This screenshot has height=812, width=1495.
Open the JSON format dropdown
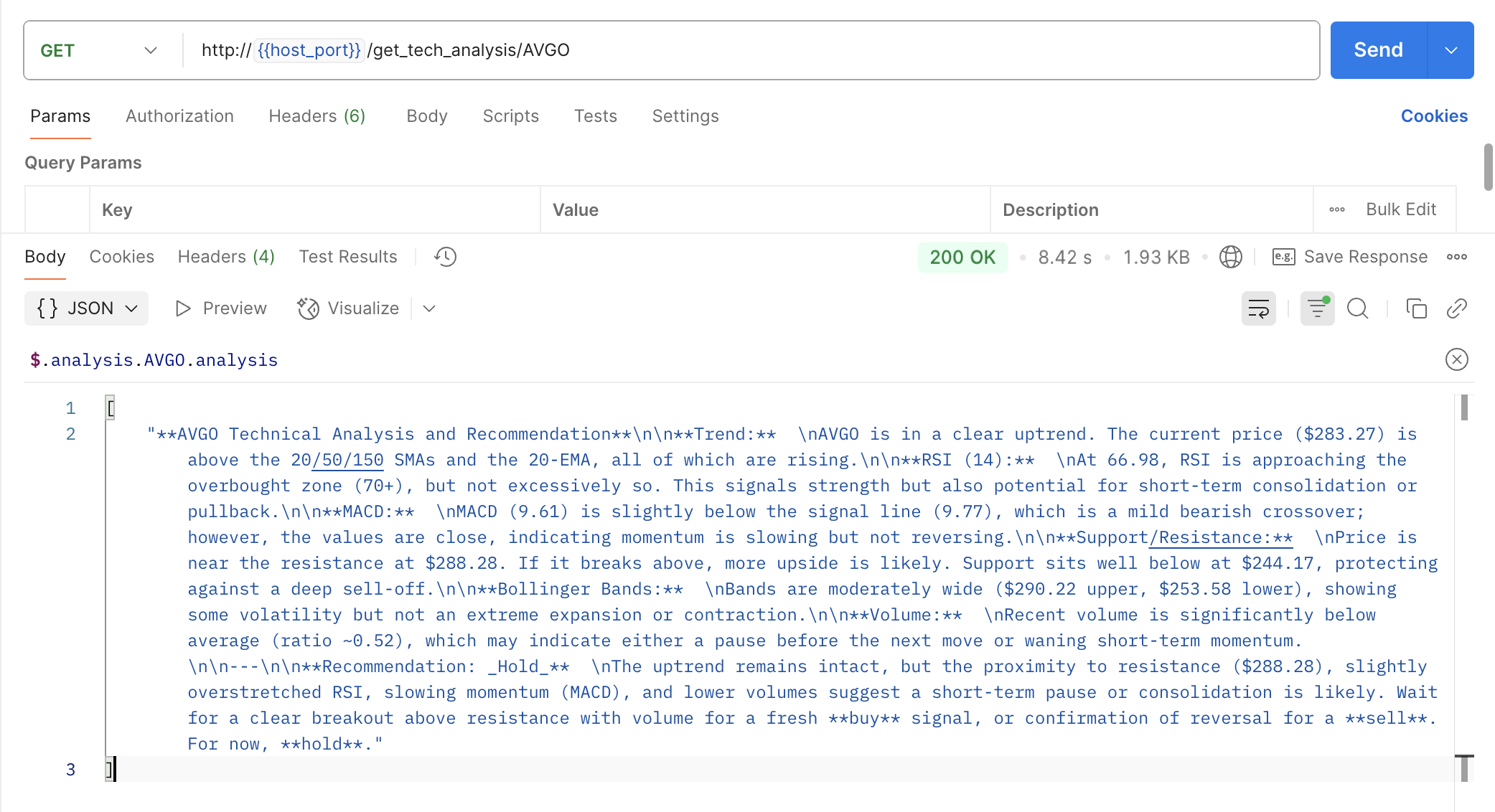click(x=86, y=308)
